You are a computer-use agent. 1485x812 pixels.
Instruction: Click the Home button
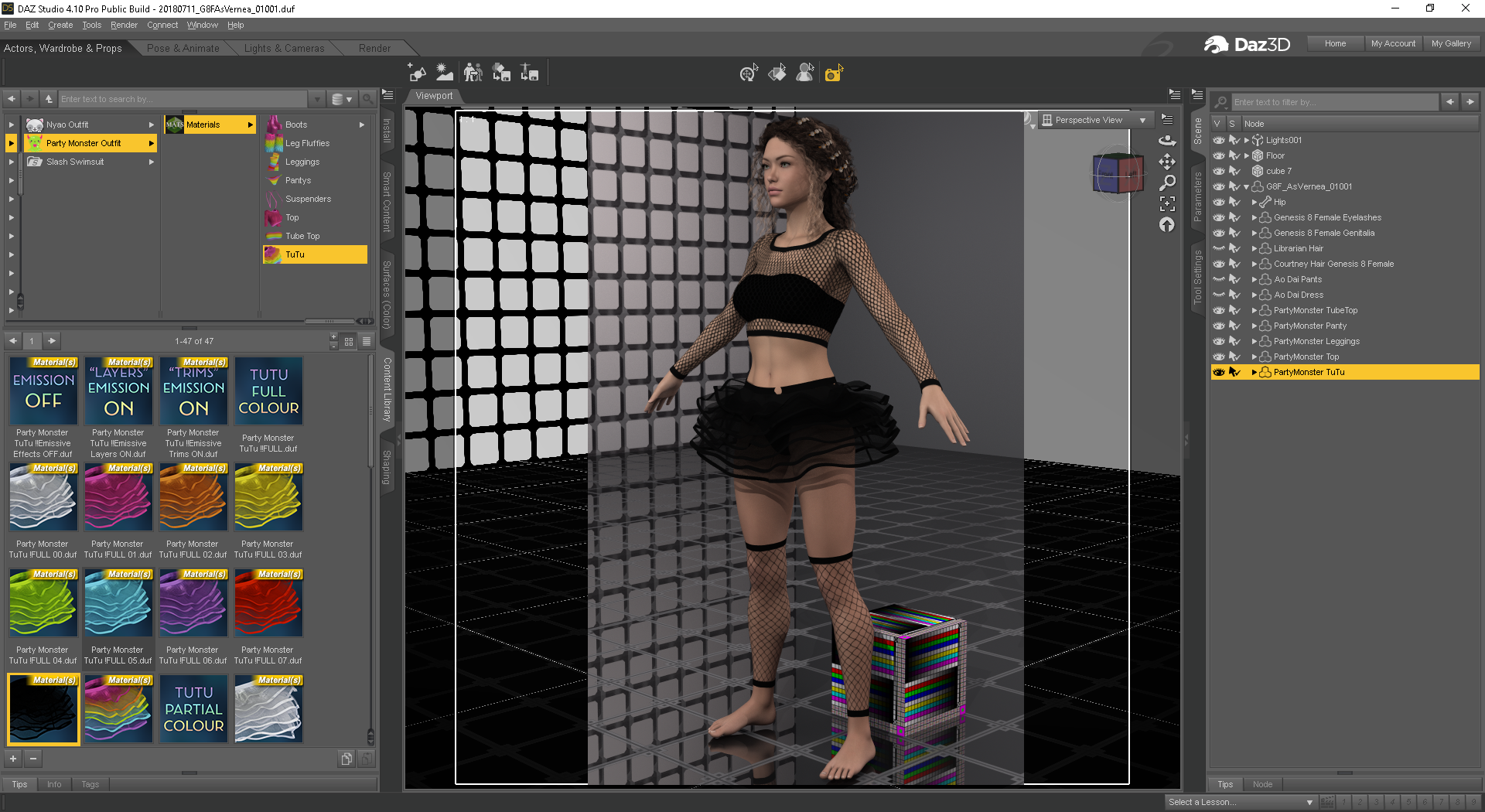click(1335, 43)
